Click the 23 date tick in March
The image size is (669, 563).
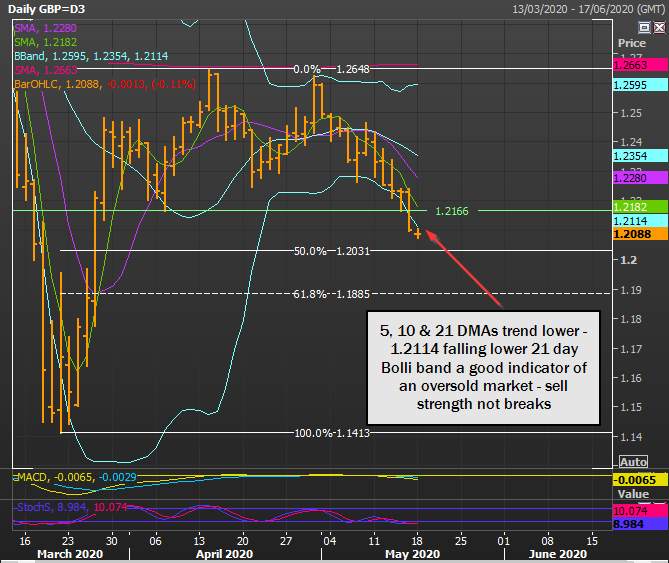68,541
